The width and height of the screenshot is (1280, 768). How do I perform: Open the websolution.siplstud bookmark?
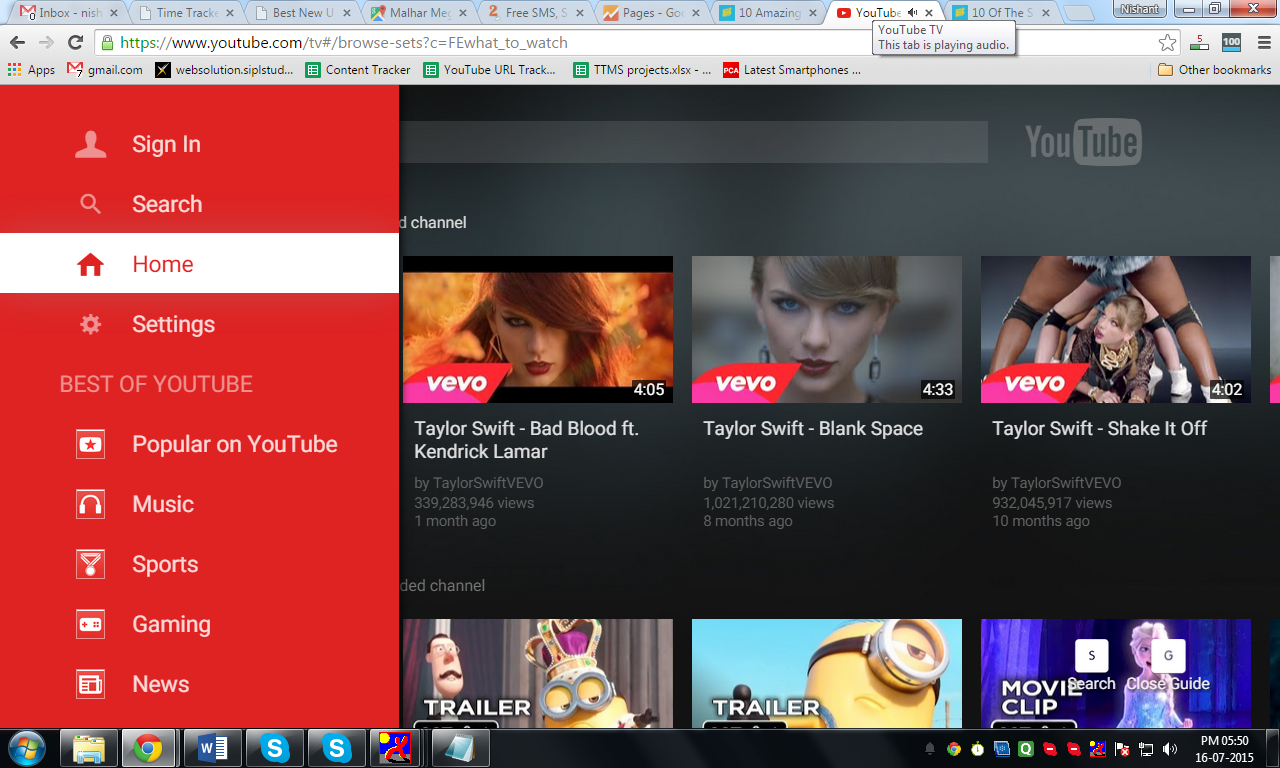[225, 70]
